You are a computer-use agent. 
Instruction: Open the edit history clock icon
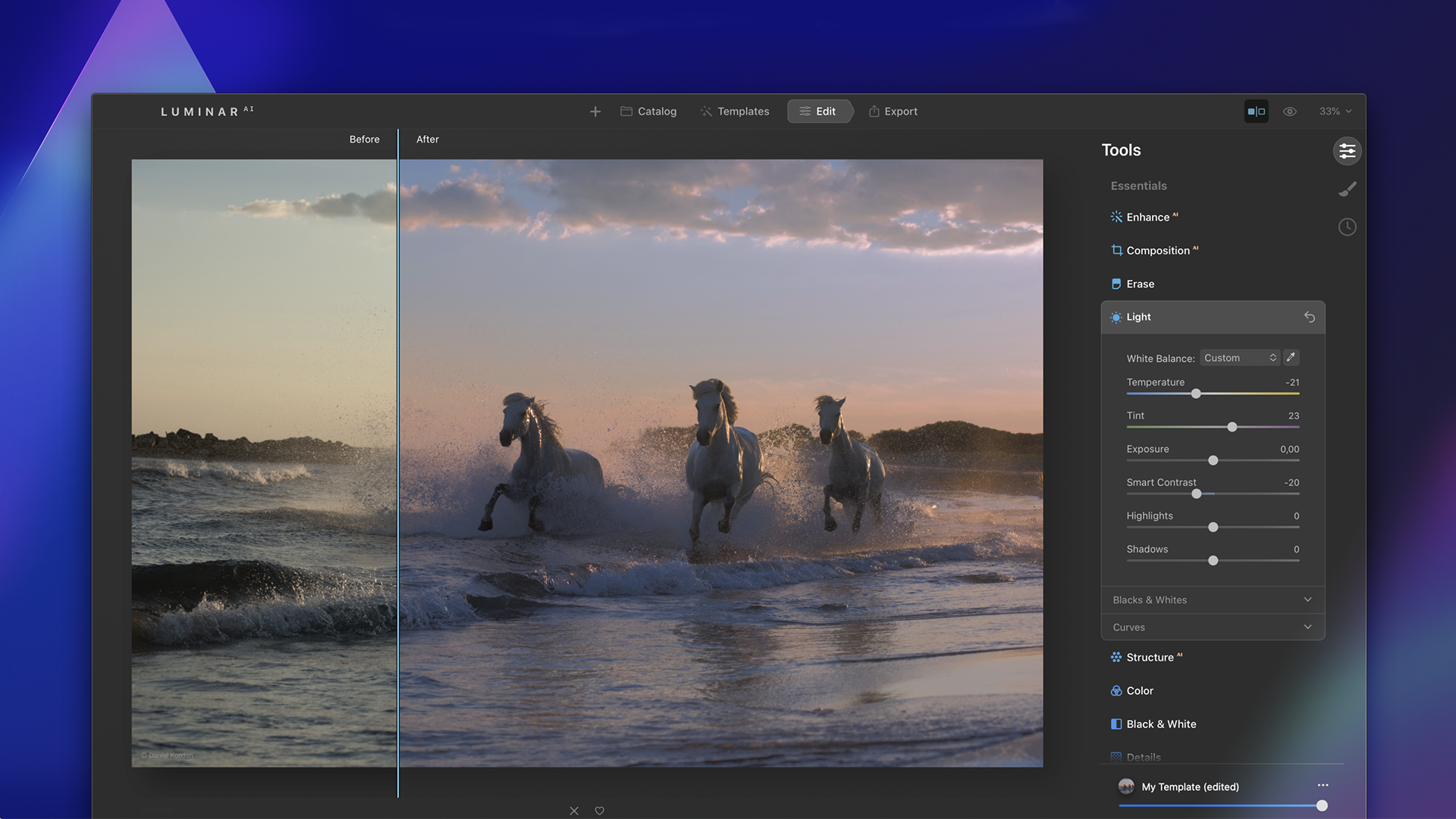(x=1347, y=227)
